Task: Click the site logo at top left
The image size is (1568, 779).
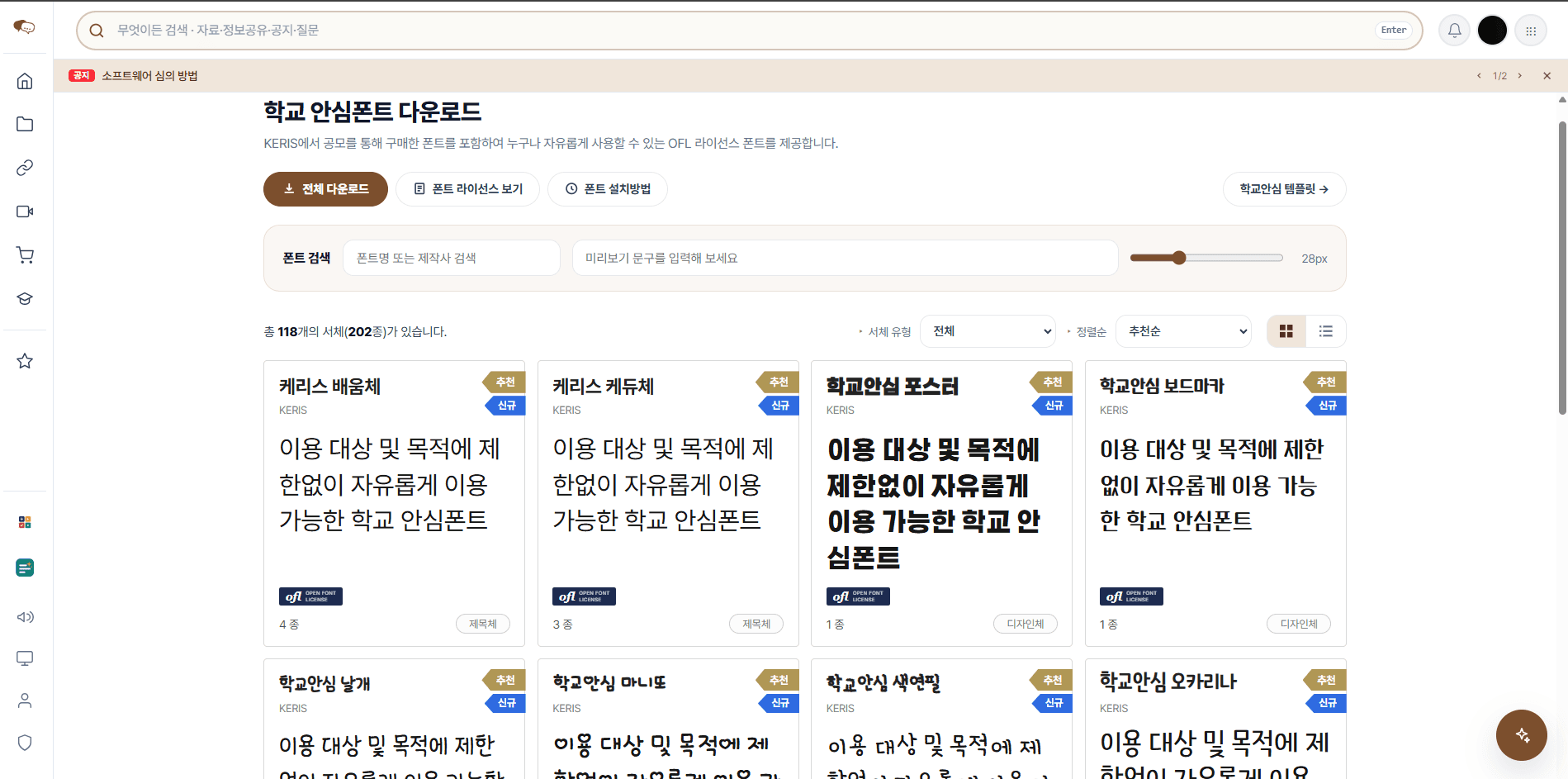Action: click(x=25, y=27)
